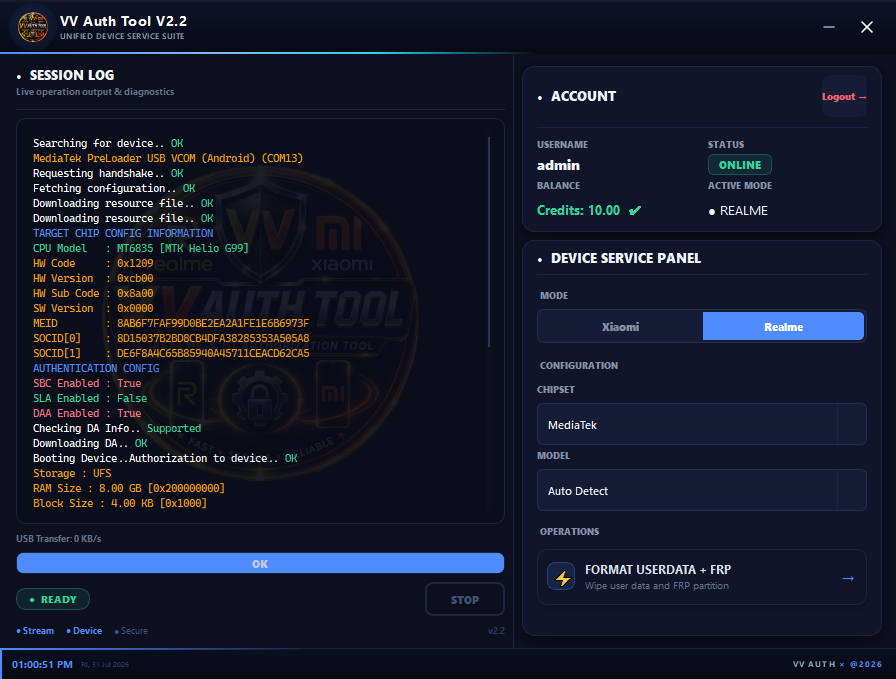Click the green credits checkmark icon
The width and height of the screenshot is (896, 679).
pos(635,210)
